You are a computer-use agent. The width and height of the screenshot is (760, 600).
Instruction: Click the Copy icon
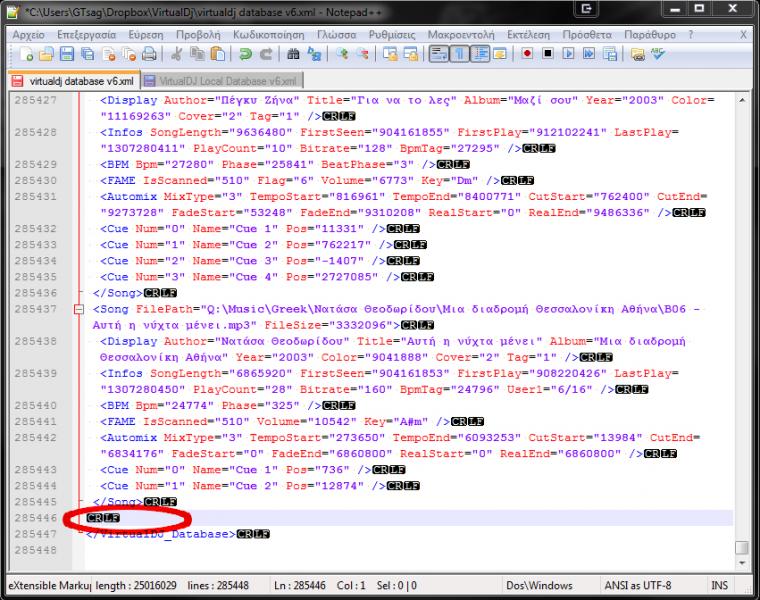197,54
